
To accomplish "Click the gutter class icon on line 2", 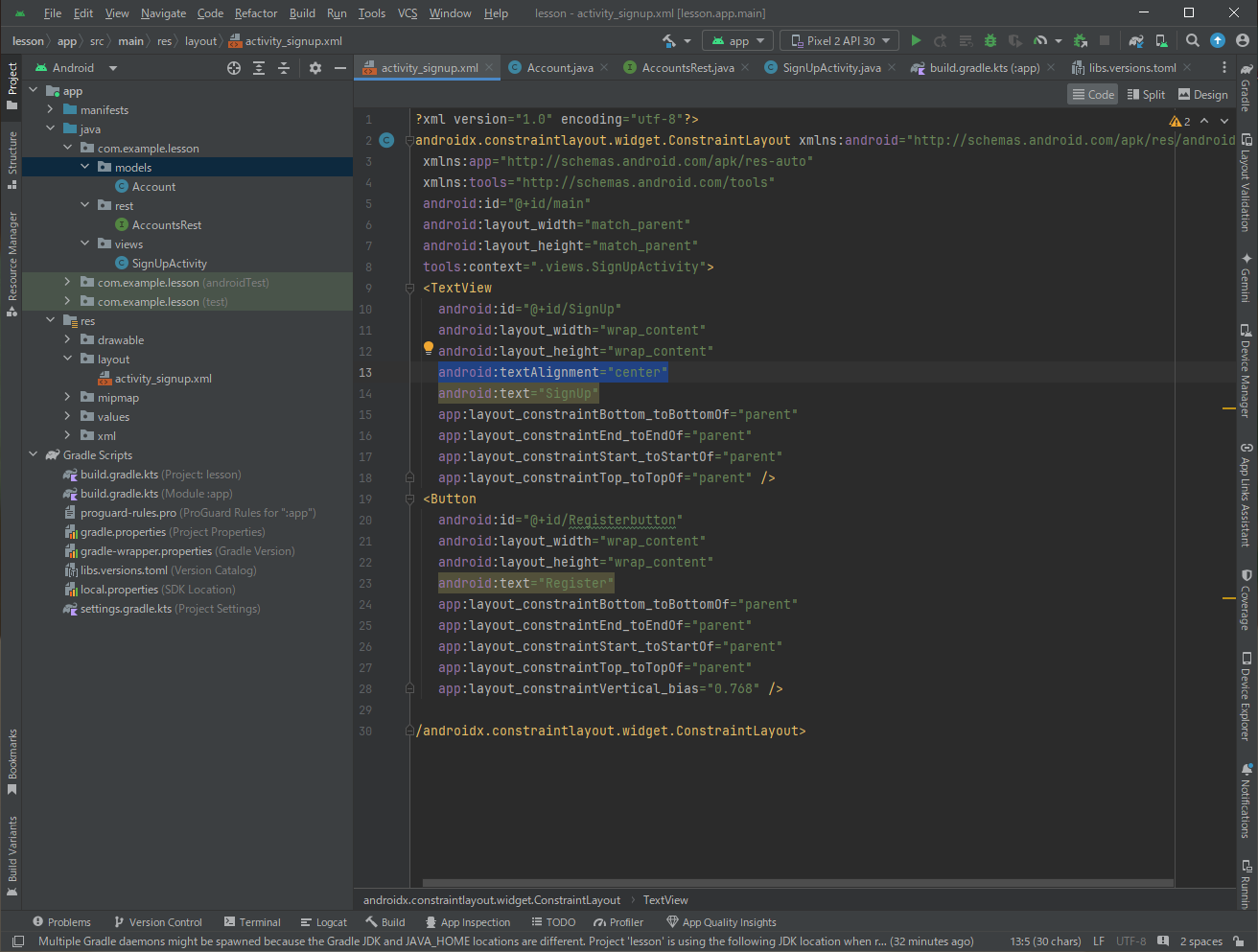I will (x=386, y=140).
